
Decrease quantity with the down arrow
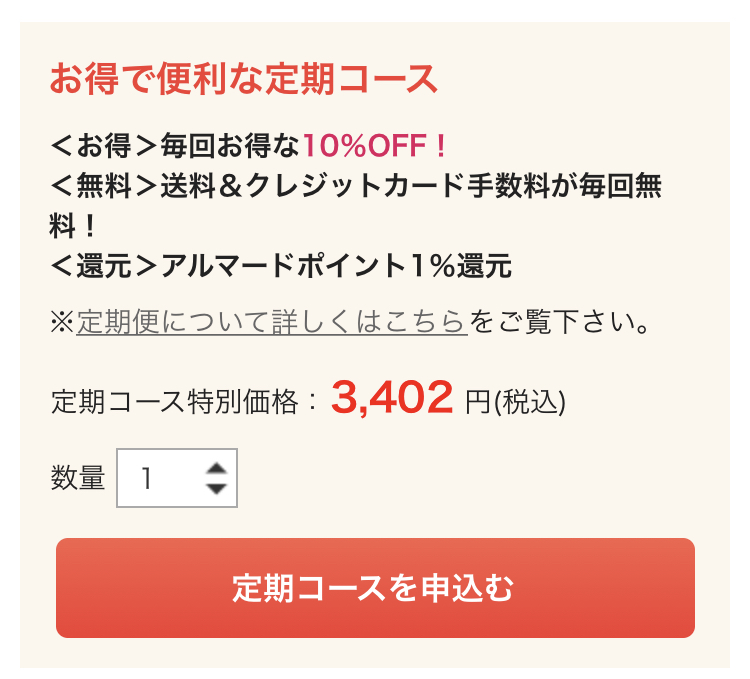coord(216,489)
